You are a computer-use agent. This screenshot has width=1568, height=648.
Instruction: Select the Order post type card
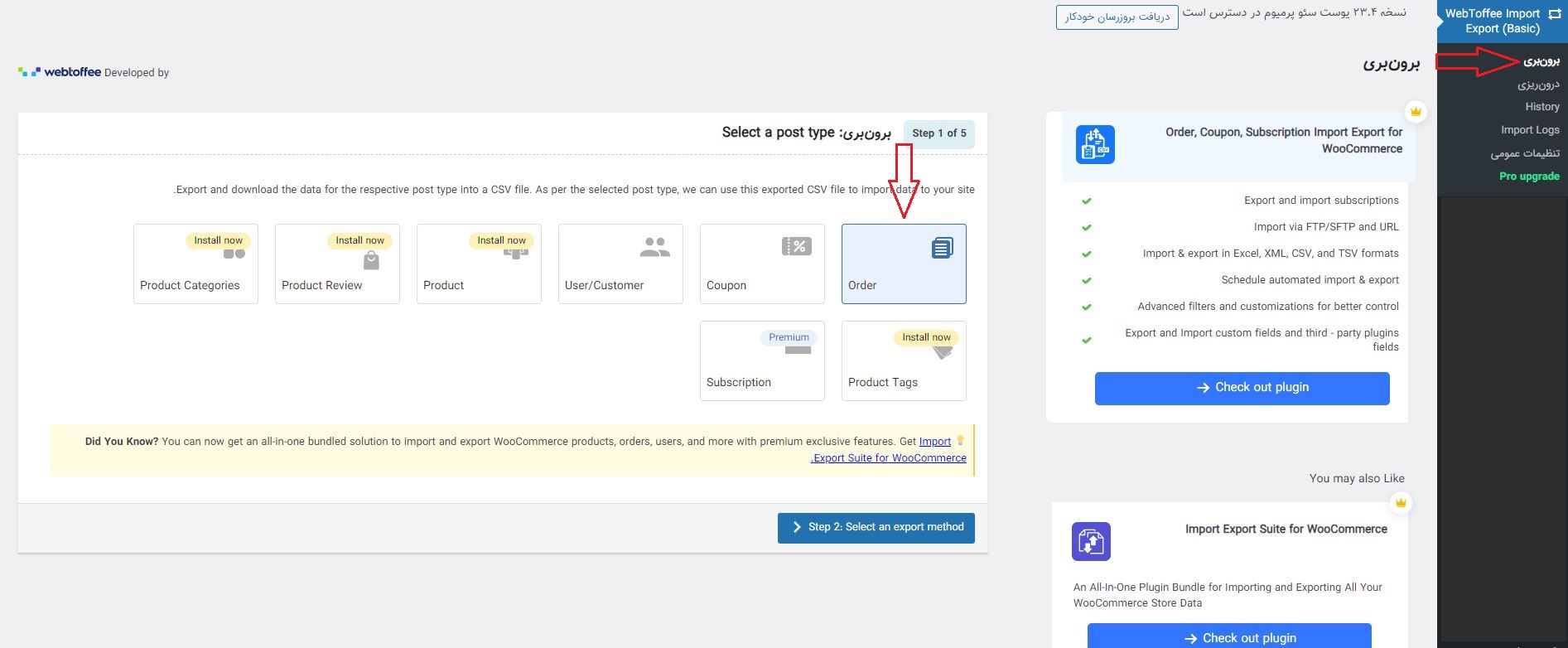[x=904, y=264]
